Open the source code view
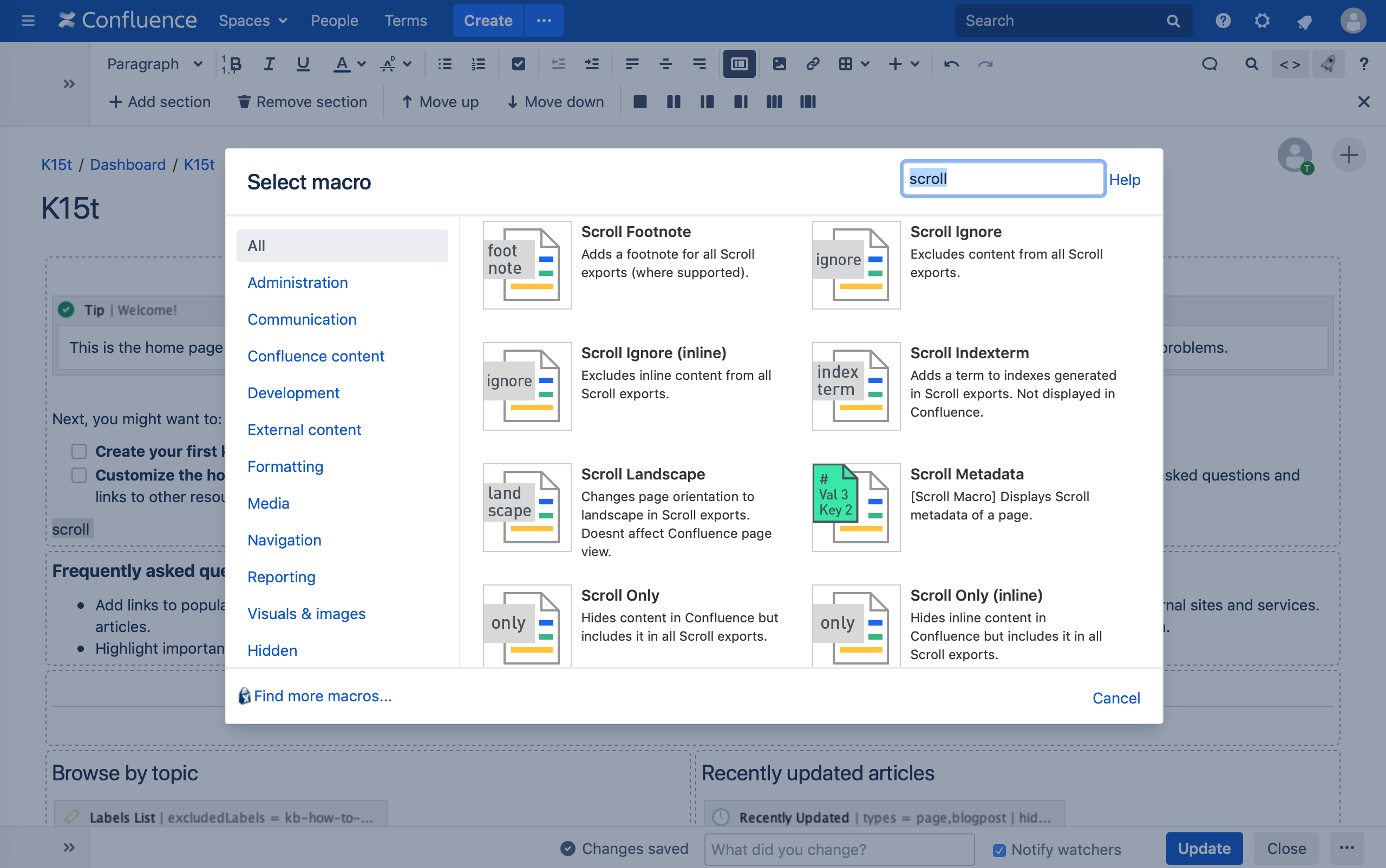1386x868 pixels. (x=1290, y=64)
